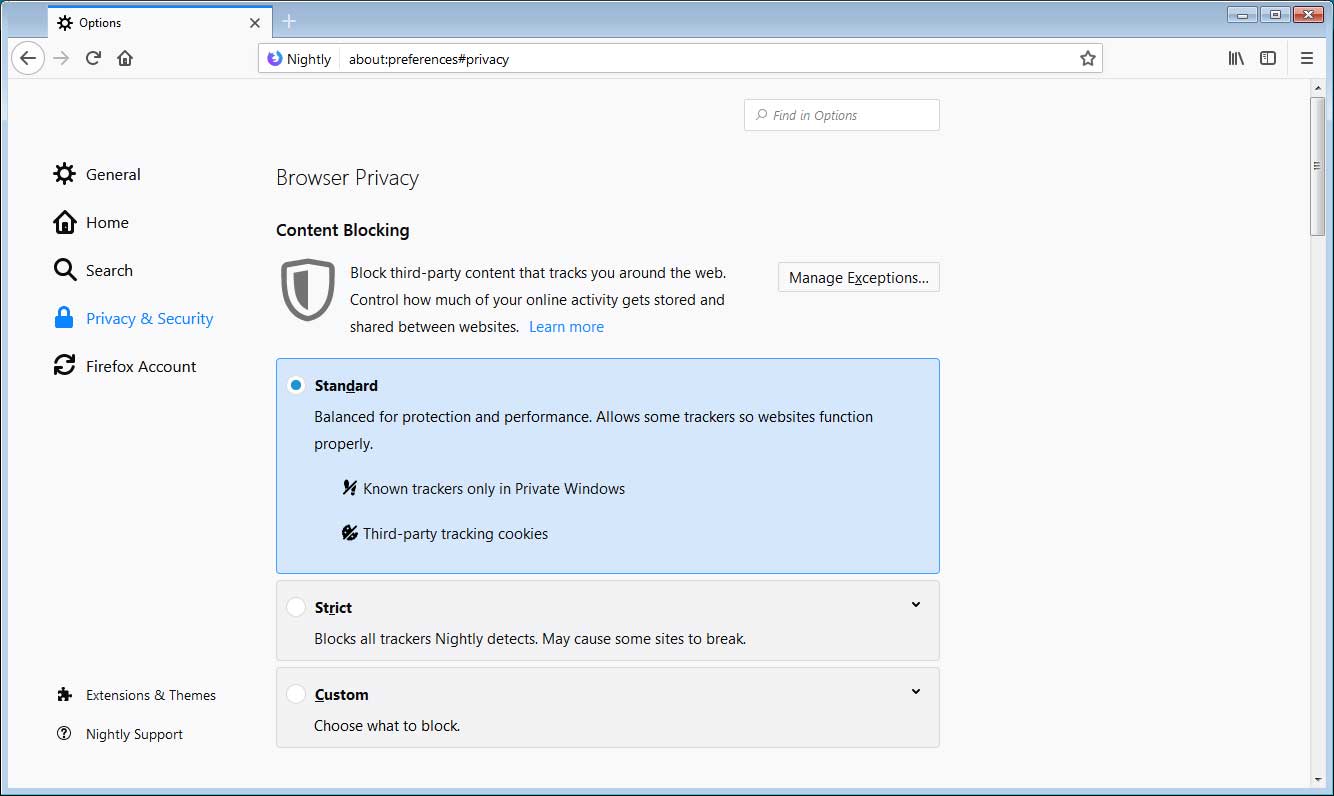Image resolution: width=1334 pixels, height=796 pixels.
Task: Select the Standard content blocking option
Action: click(x=296, y=385)
